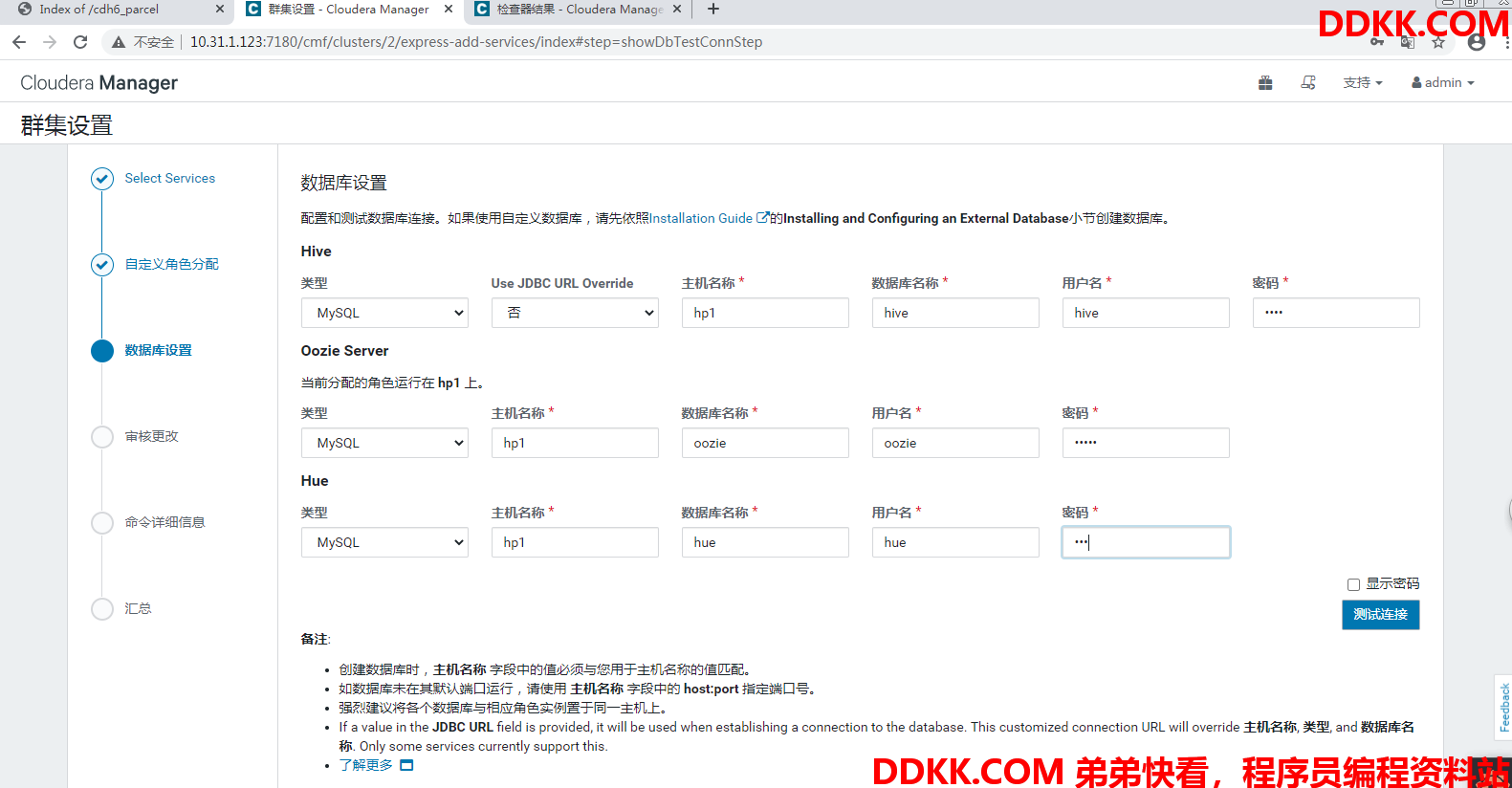This screenshot has height=788, width=1512.
Task: Click the not-secure warning icon in address bar
Action: (119, 42)
